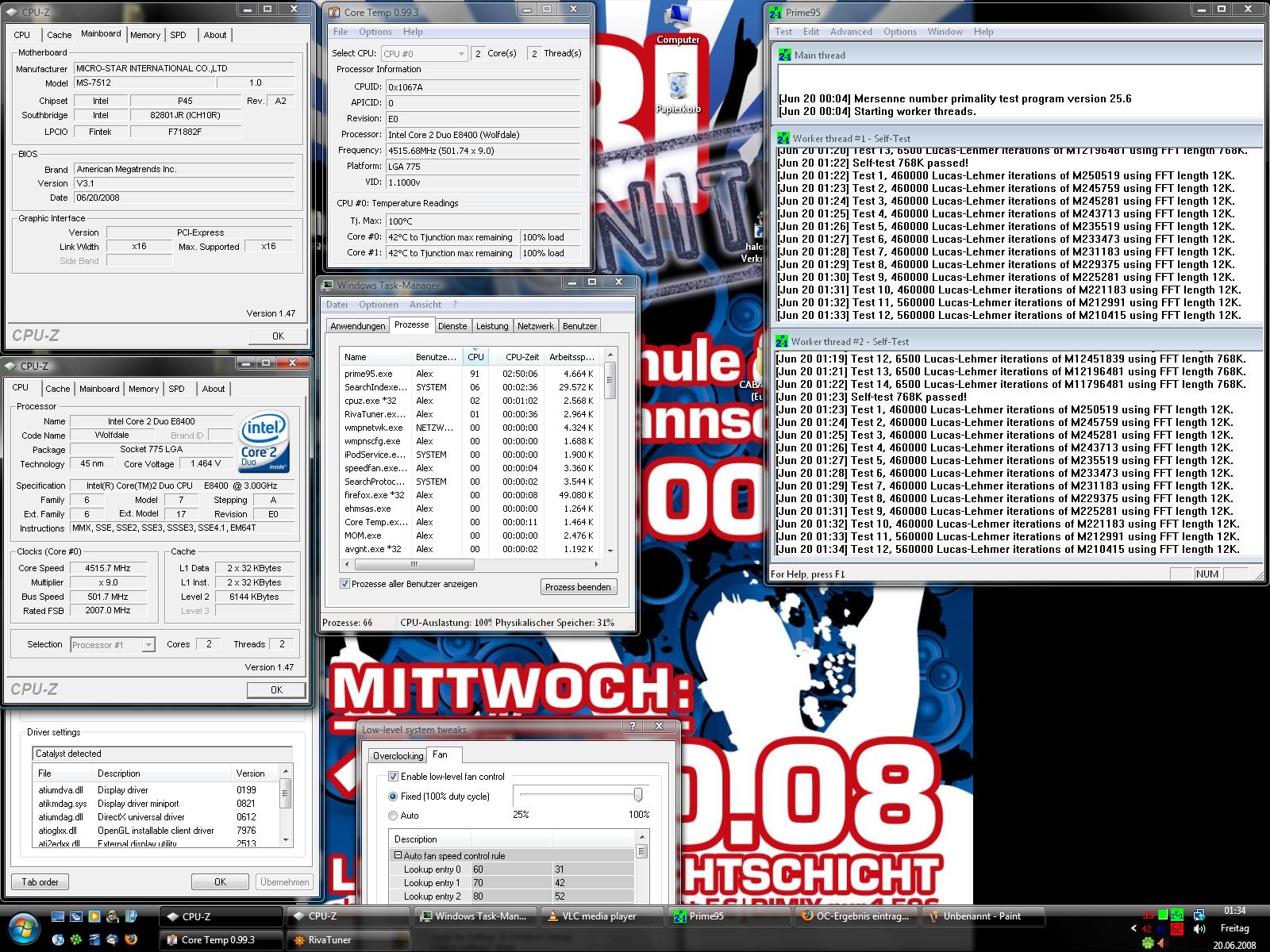This screenshot has width=1270, height=952.
Task: Launch Windows Media Player from quick launch
Action: point(94,917)
